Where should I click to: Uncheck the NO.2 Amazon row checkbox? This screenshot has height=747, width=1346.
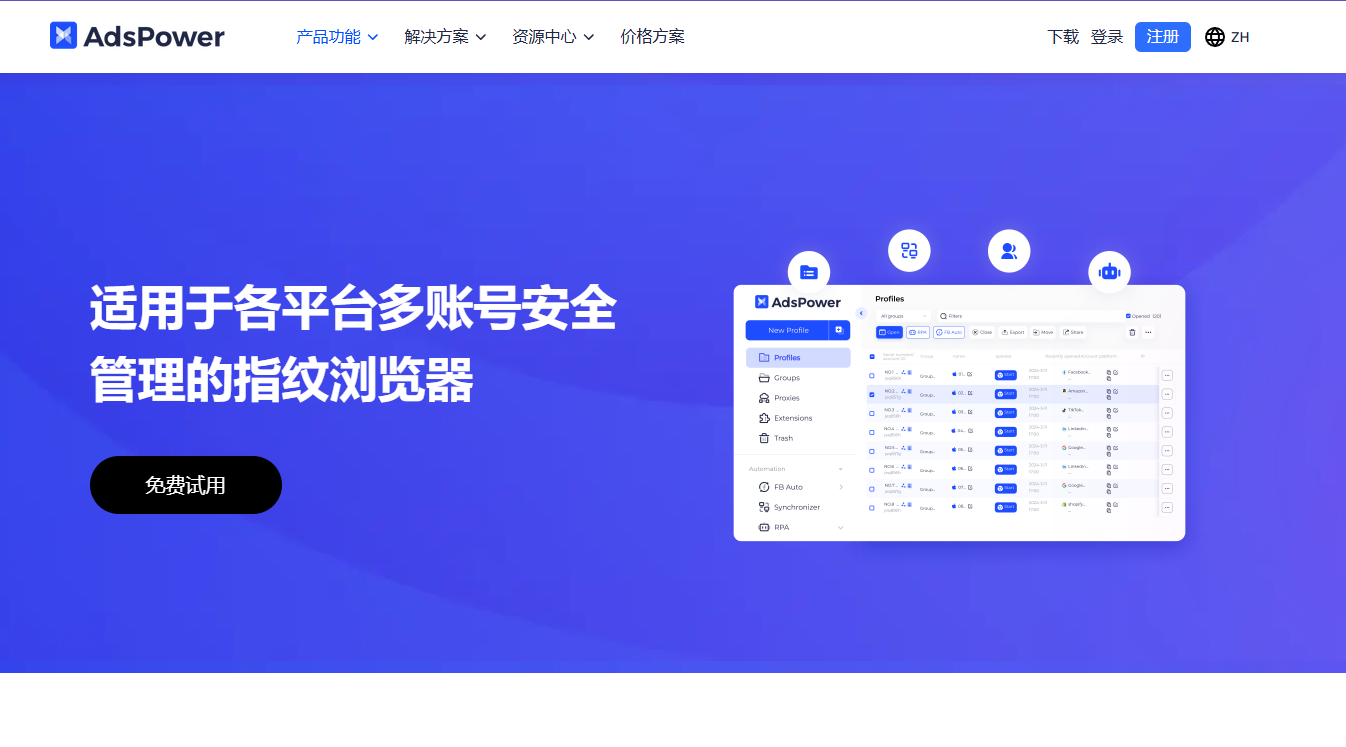pyautogui.click(x=872, y=394)
